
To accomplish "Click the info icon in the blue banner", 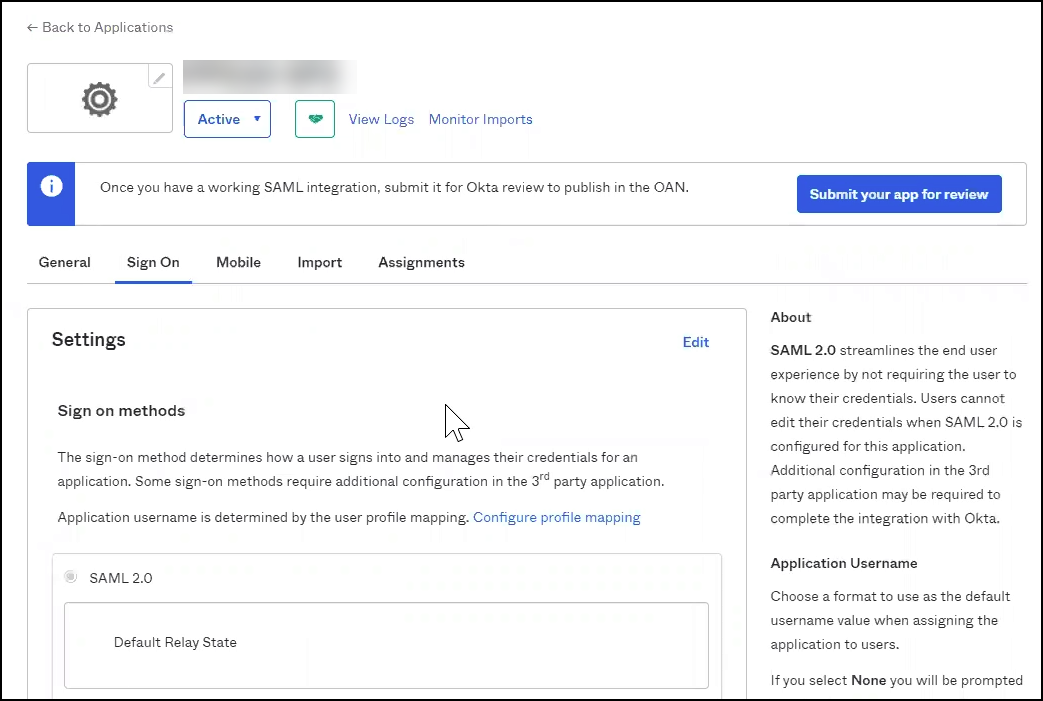I will click(51, 187).
